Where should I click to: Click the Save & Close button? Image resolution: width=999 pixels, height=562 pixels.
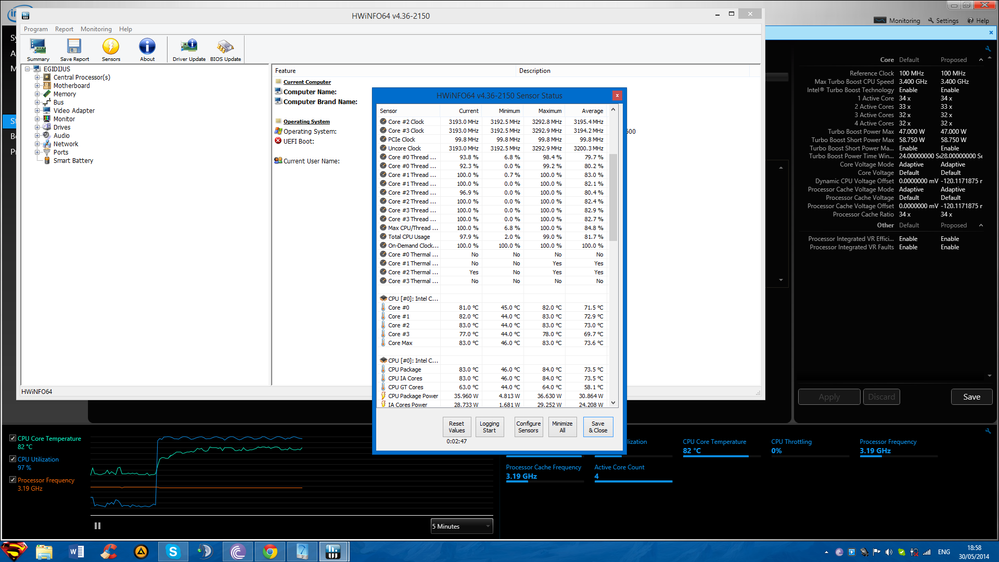(598, 426)
